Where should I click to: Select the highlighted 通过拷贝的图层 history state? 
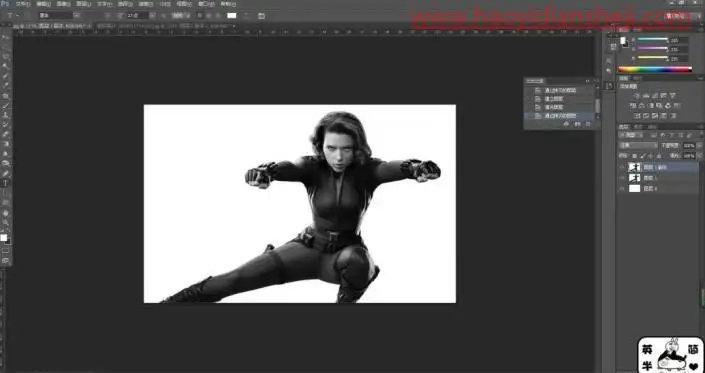click(x=560, y=116)
